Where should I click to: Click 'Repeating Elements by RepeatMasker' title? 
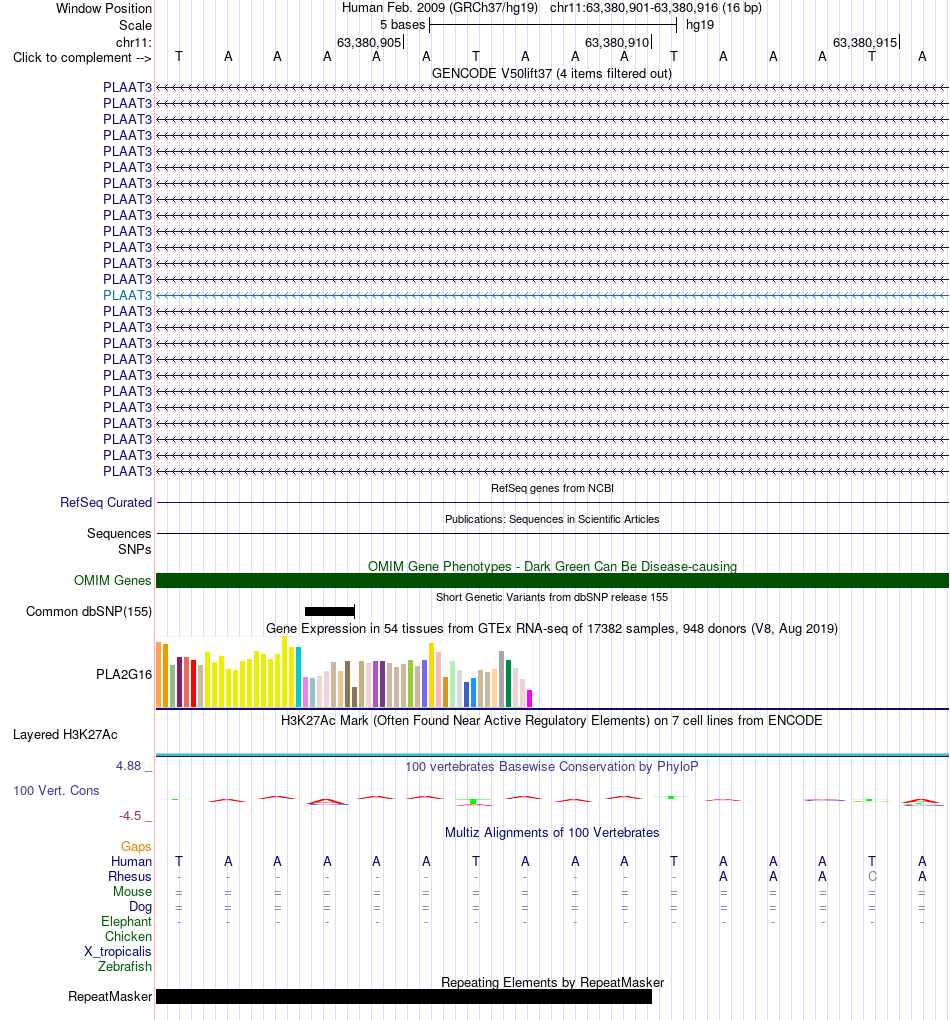[552, 982]
